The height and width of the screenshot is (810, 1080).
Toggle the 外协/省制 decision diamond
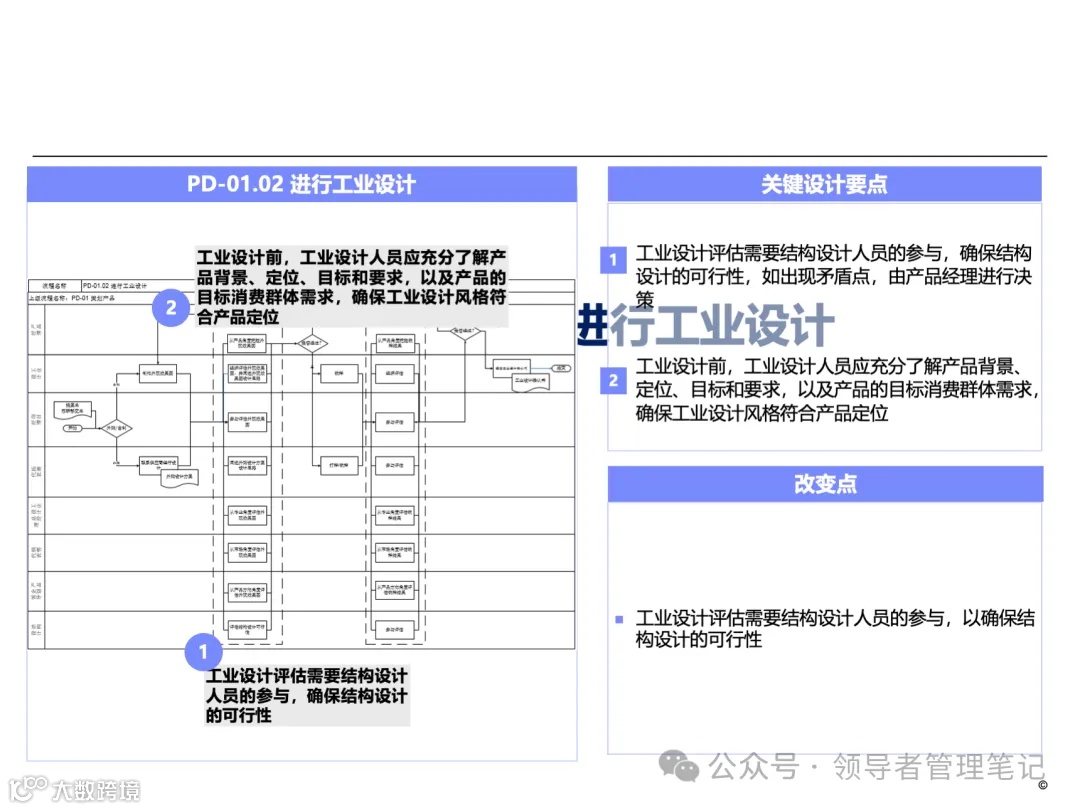tap(119, 428)
